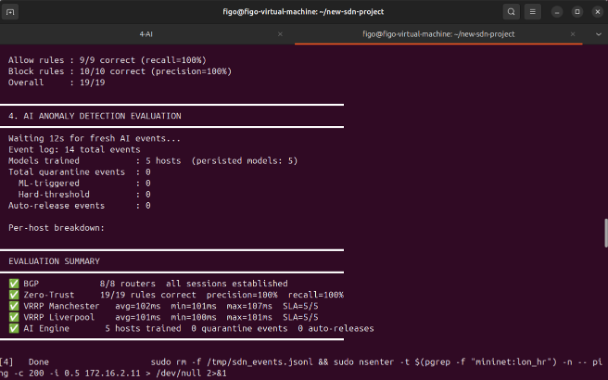Minimize the terminal window
The width and height of the screenshot is (608, 380).
557,12
